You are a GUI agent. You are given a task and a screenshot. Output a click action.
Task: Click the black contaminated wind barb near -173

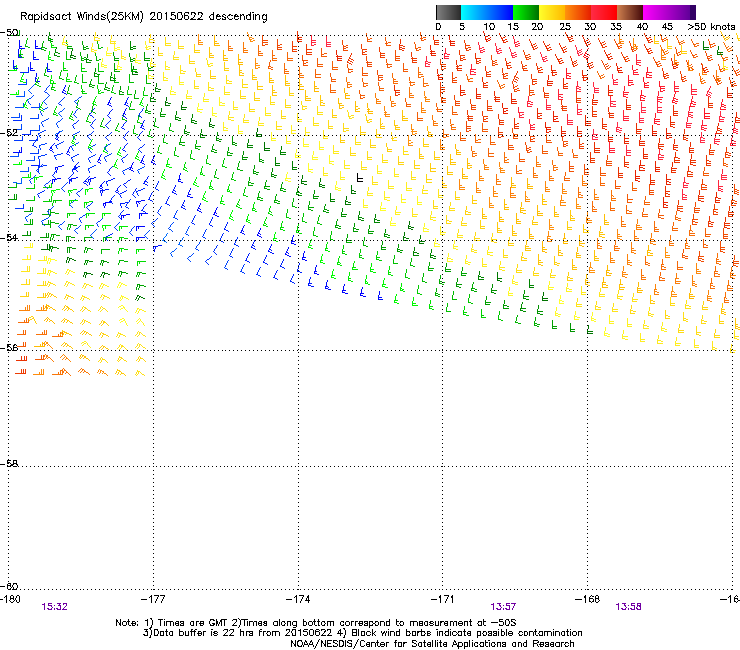click(360, 177)
